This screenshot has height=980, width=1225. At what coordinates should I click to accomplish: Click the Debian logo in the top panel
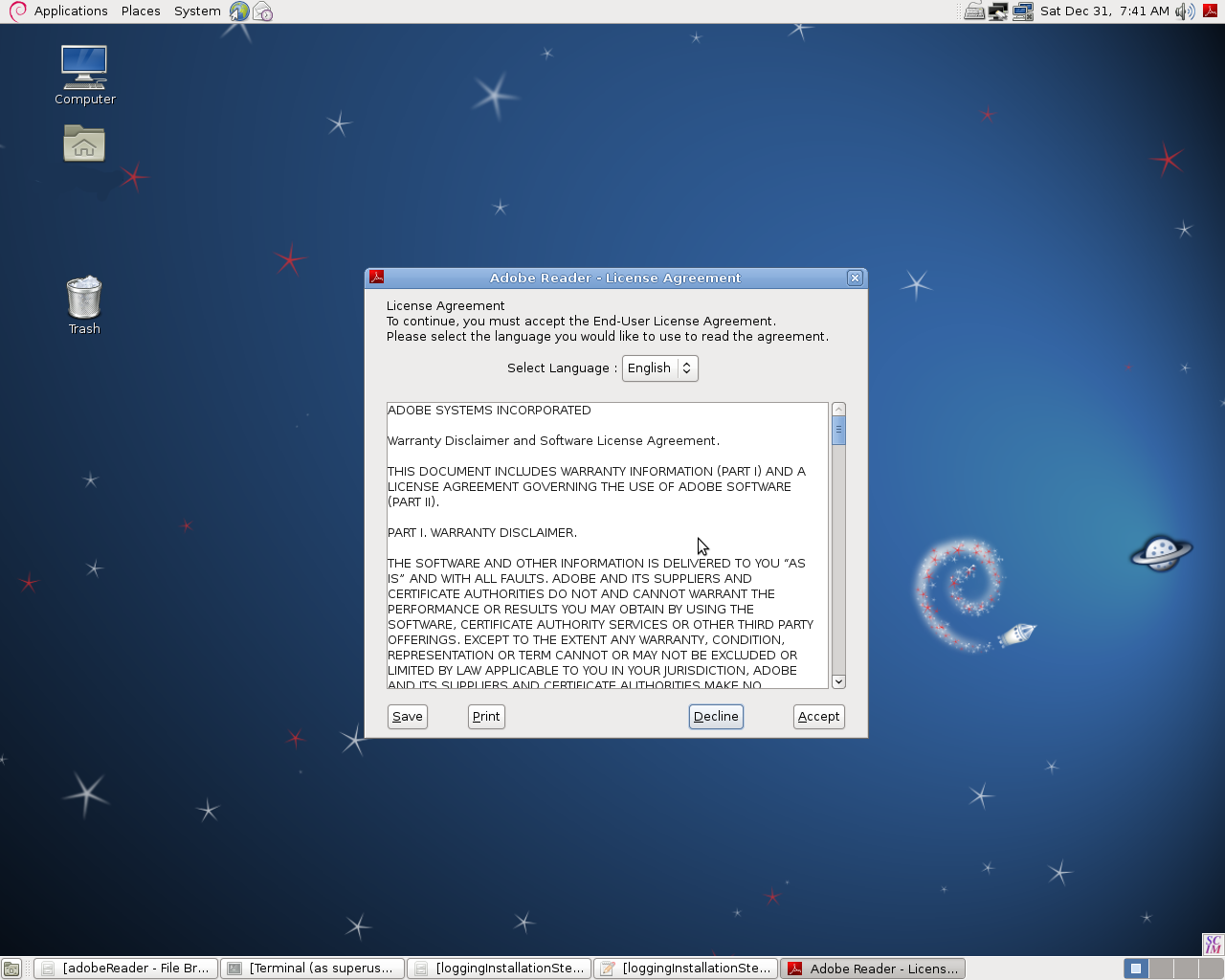(17, 11)
